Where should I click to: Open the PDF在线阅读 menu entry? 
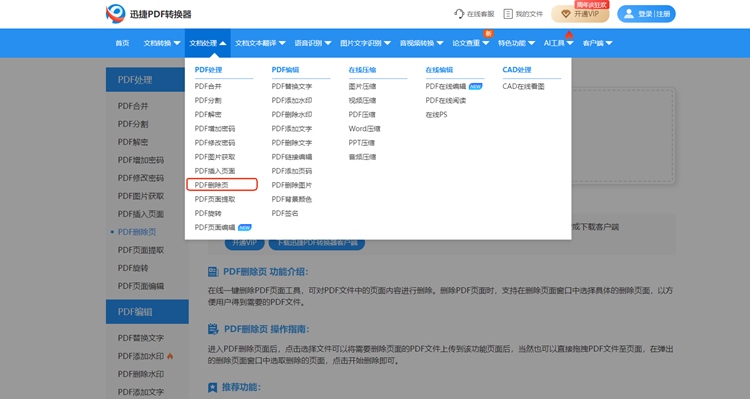click(x=446, y=100)
